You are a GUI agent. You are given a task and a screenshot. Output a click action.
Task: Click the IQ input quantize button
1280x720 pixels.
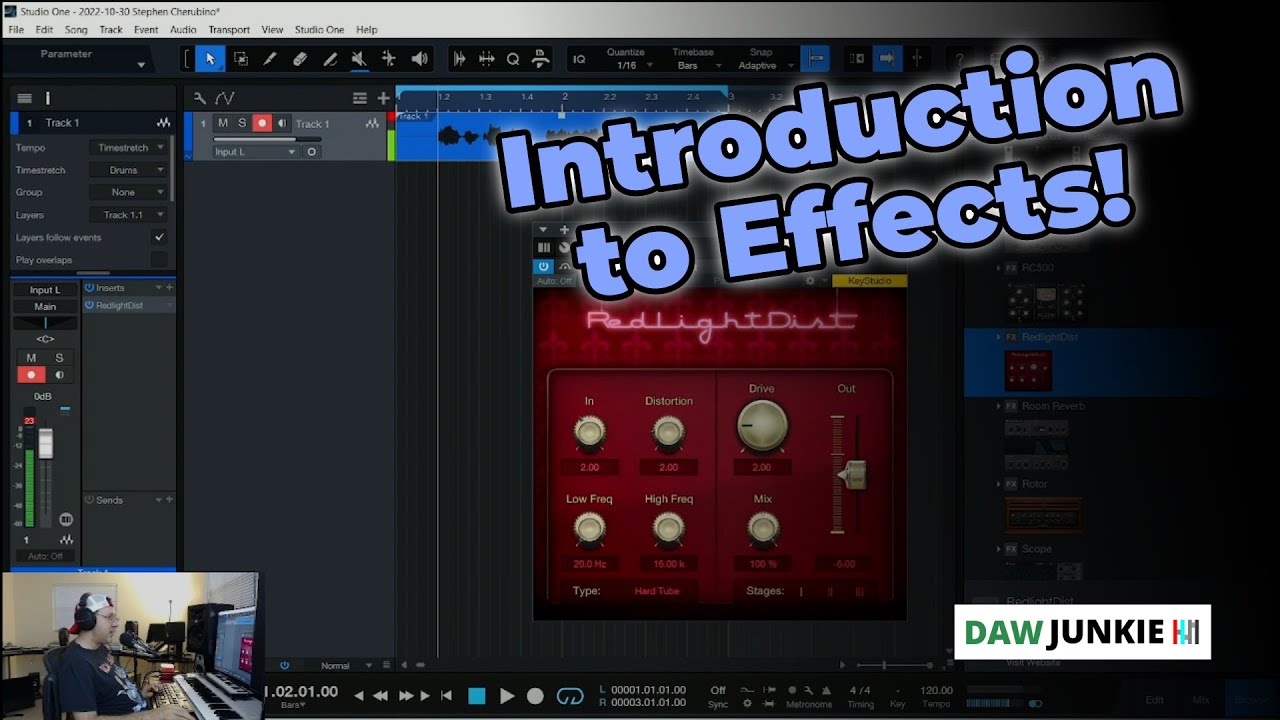click(x=579, y=60)
